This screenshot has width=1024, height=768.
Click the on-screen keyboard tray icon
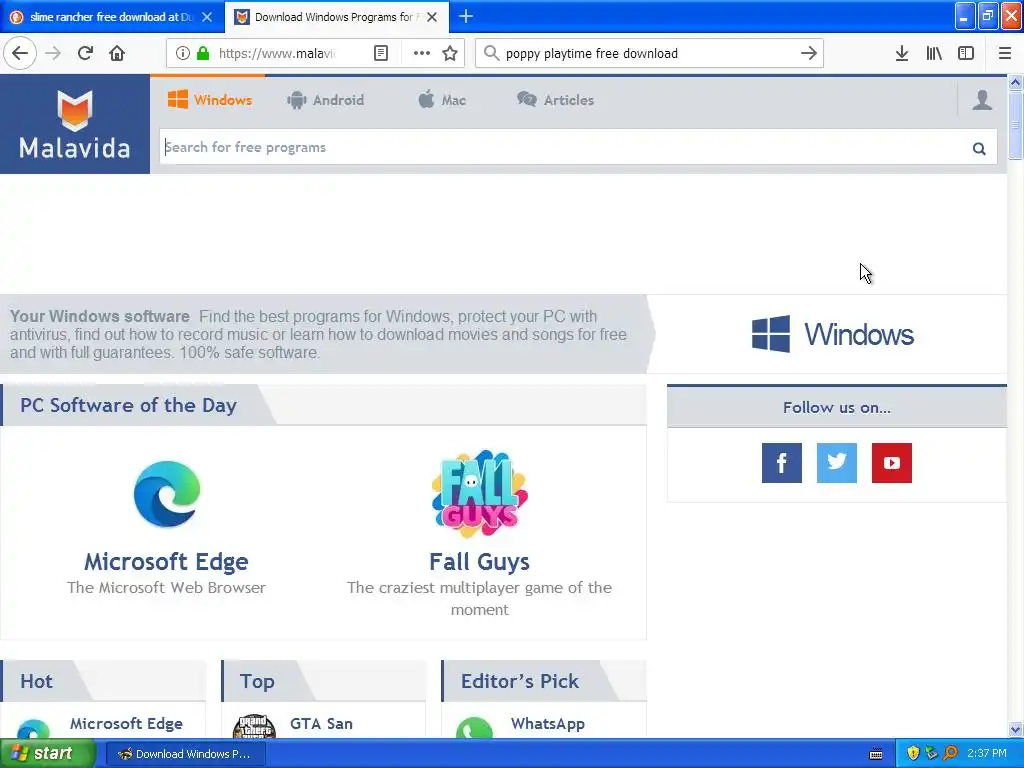876,754
